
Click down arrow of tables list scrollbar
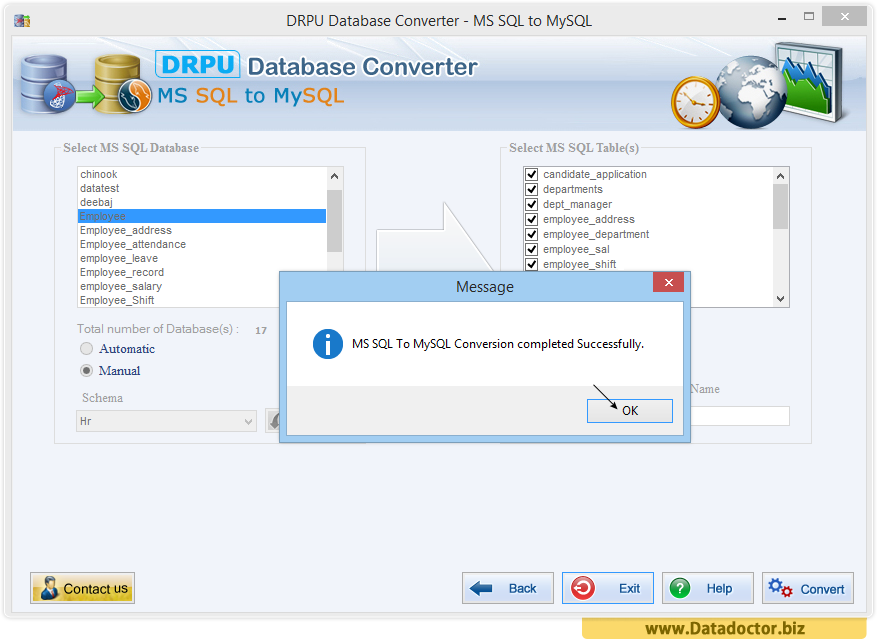(781, 299)
